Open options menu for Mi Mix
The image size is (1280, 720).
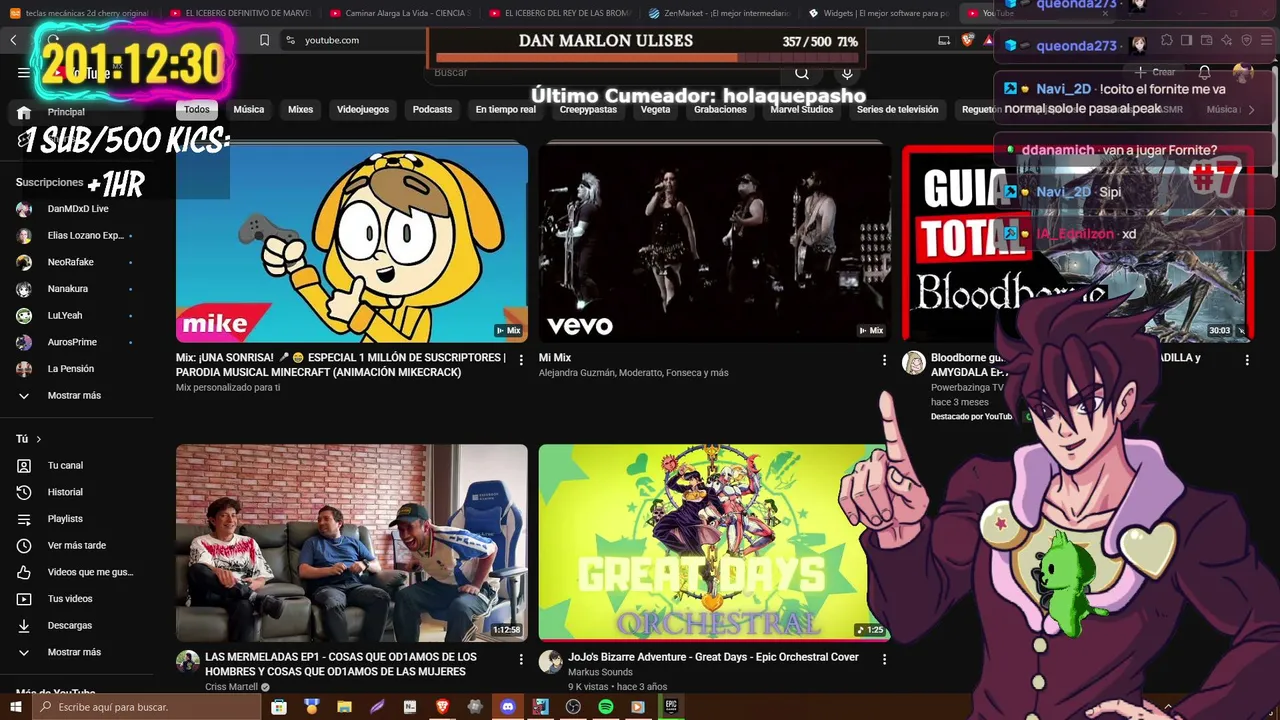(x=884, y=360)
